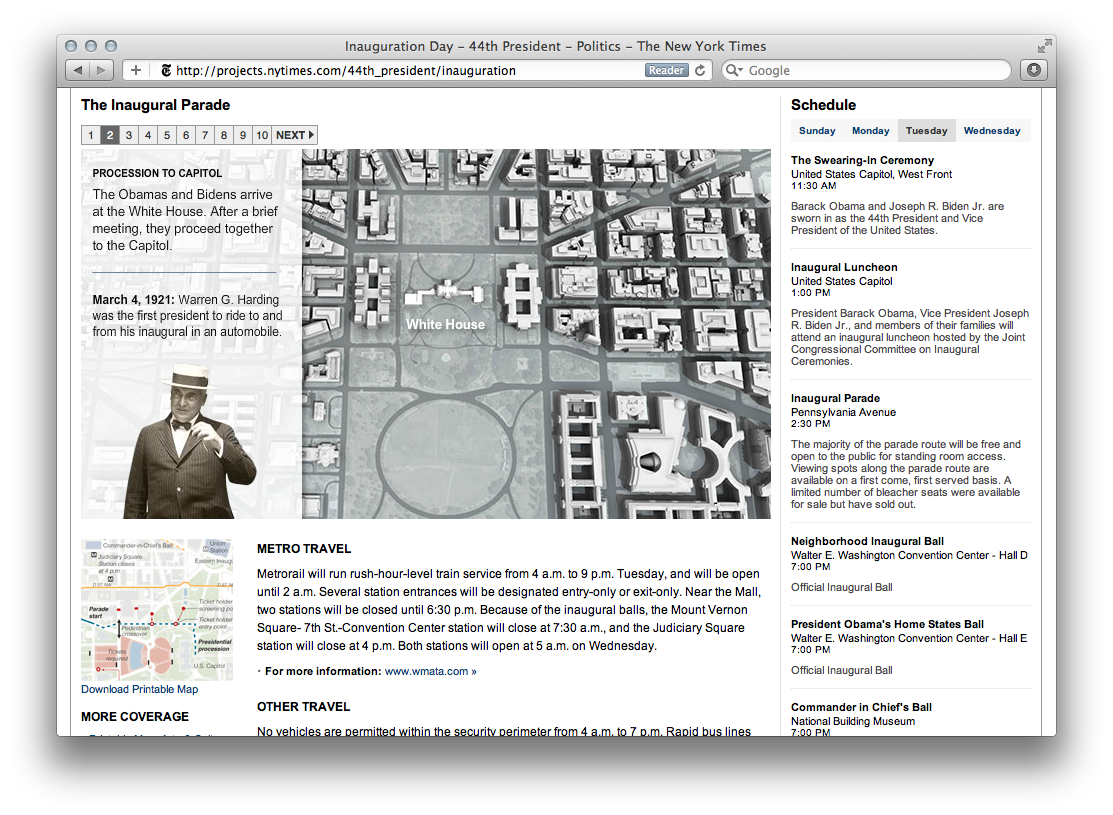Click the Download Printable Map link
This screenshot has width=1113, height=815.
click(x=140, y=689)
